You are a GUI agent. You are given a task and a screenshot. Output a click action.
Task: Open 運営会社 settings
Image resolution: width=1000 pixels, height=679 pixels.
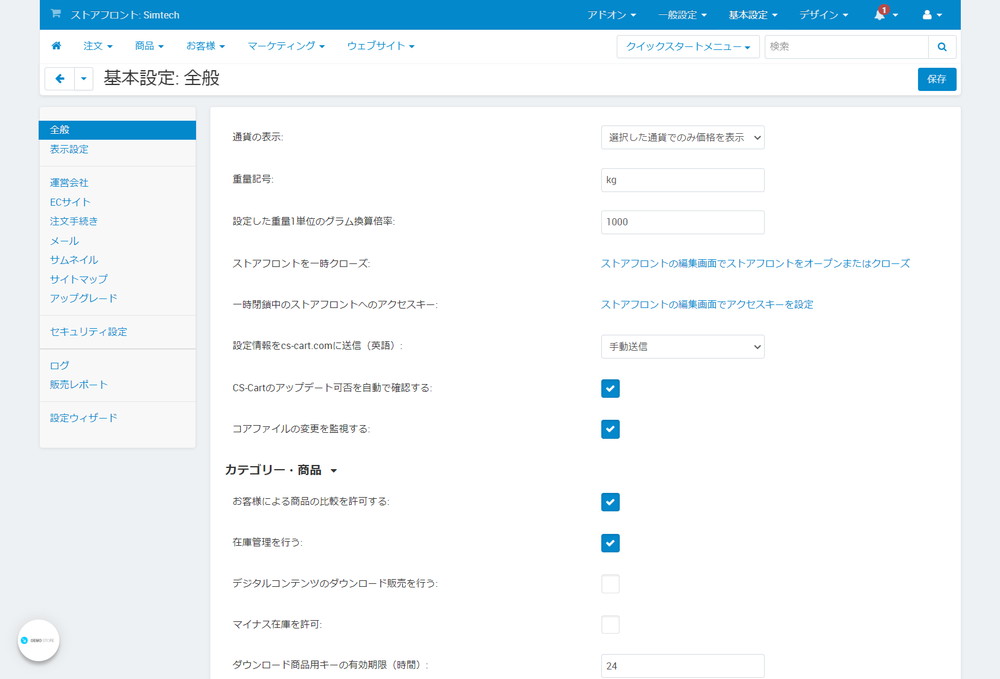click(69, 182)
